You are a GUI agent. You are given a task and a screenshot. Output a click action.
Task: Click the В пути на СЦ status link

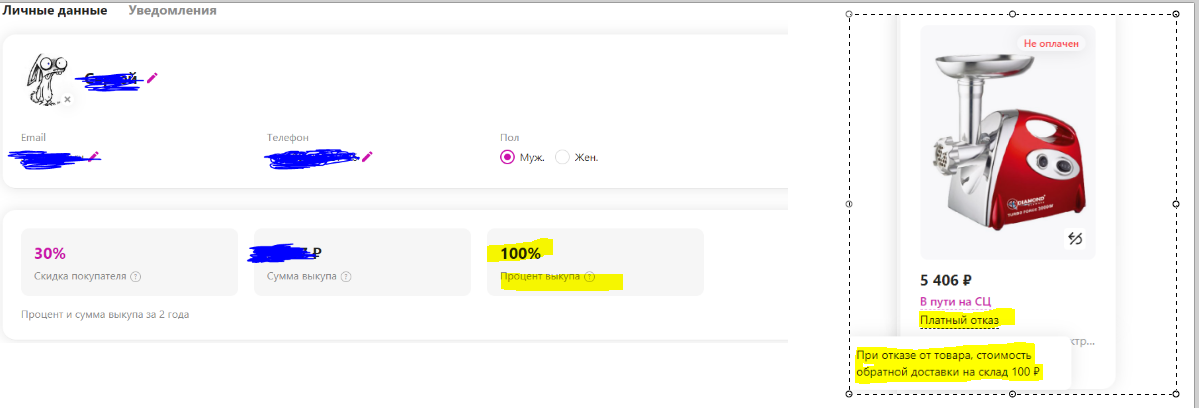click(x=955, y=302)
